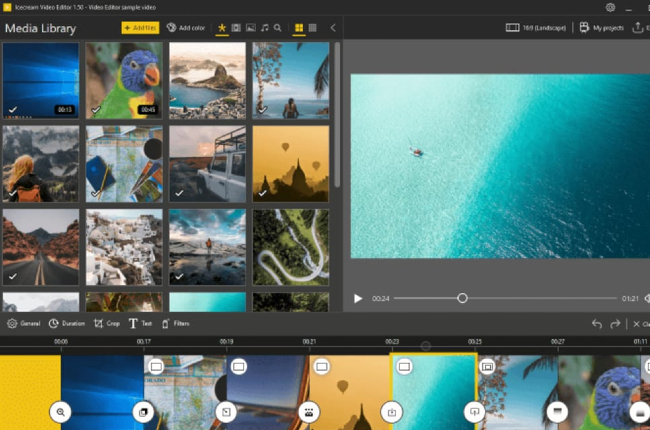Click the aerial ocean image in preview
Image resolution: width=650 pixels, height=430 pixels.
(500, 166)
